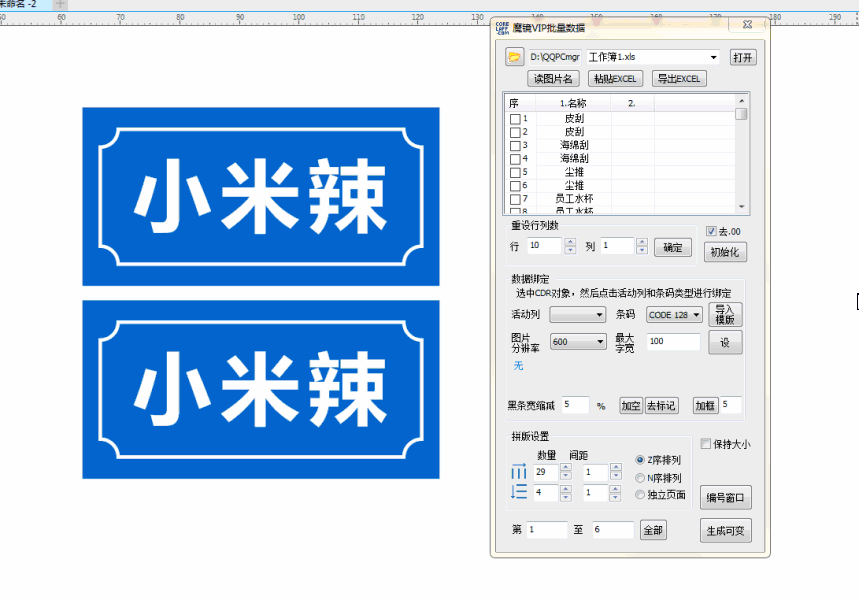The width and height of the screenshot is (859, 600).
Task: Click the 加空 button
Action: click(x=631, y=405)
